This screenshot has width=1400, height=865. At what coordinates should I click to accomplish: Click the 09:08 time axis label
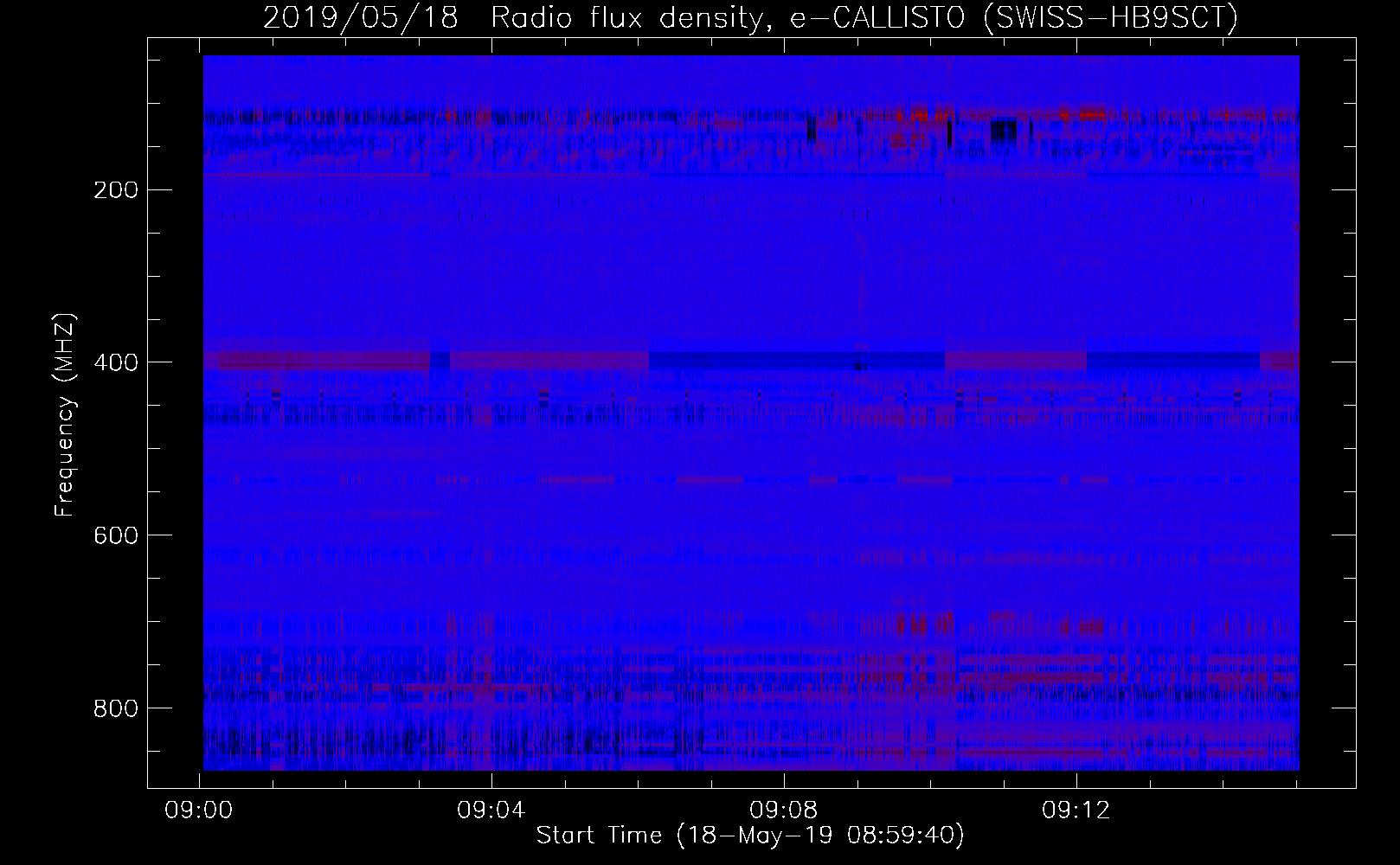pos(785,811)
